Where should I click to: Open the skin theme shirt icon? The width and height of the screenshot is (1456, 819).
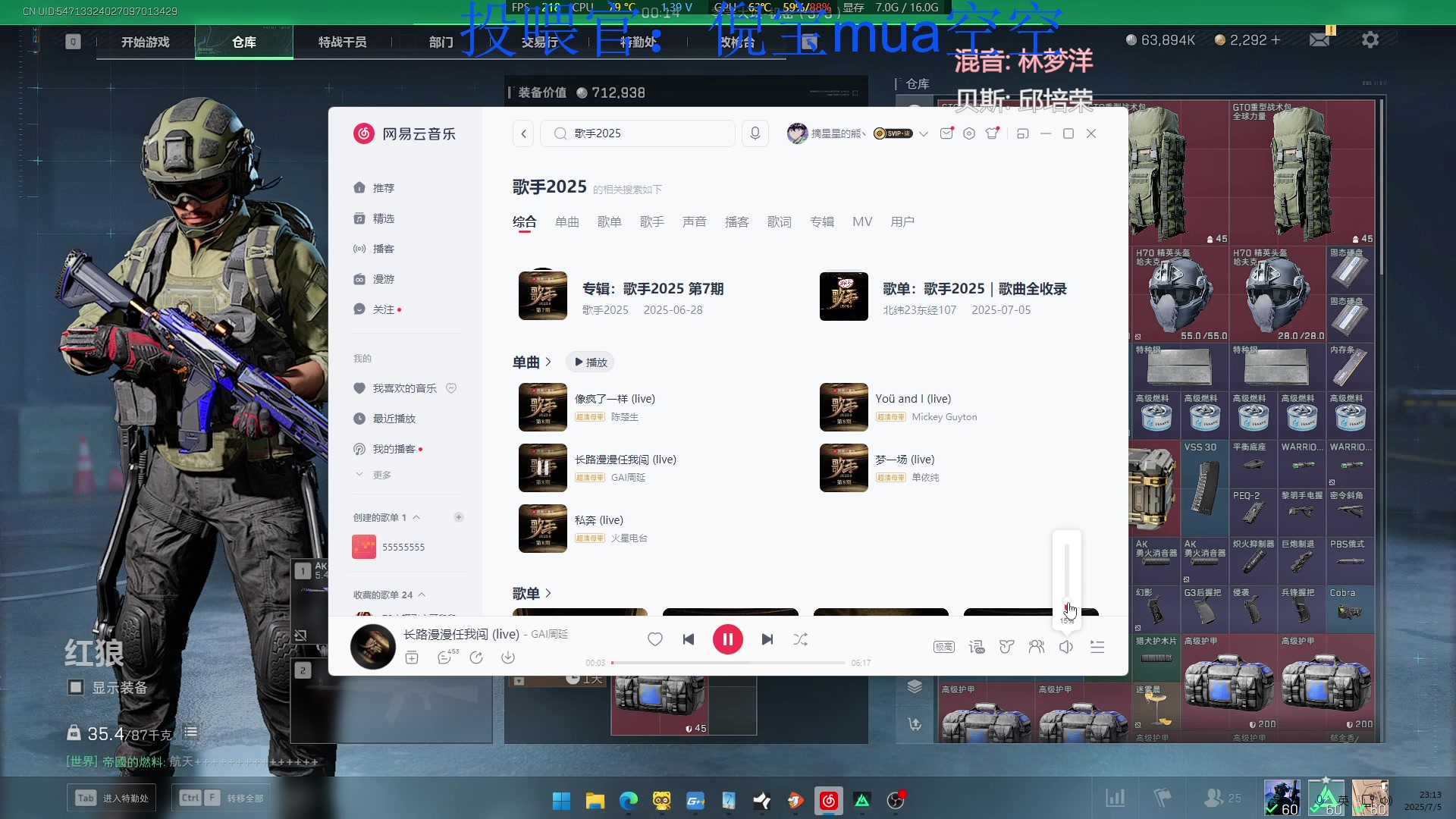click(x=992, y=133)
